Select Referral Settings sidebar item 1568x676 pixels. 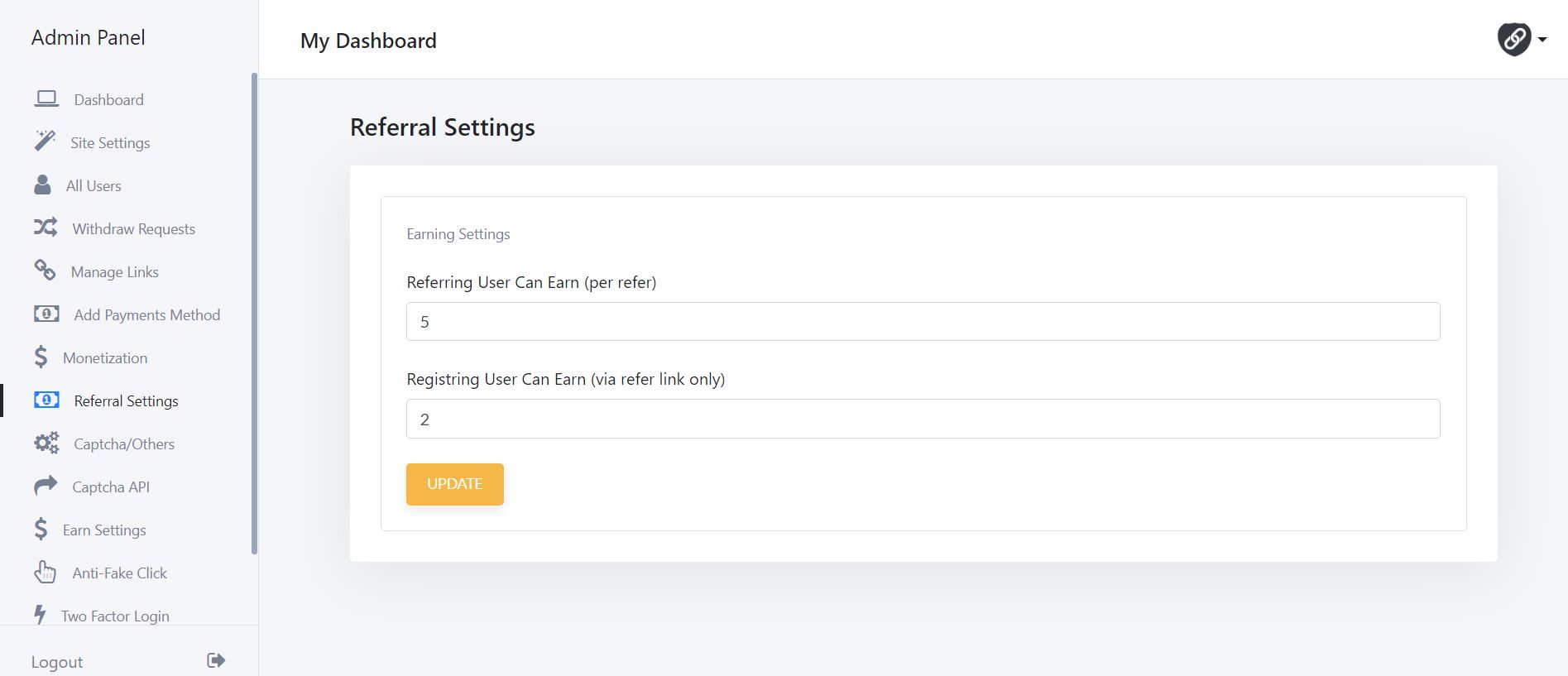pyautogui.click(x=126, y=401)
